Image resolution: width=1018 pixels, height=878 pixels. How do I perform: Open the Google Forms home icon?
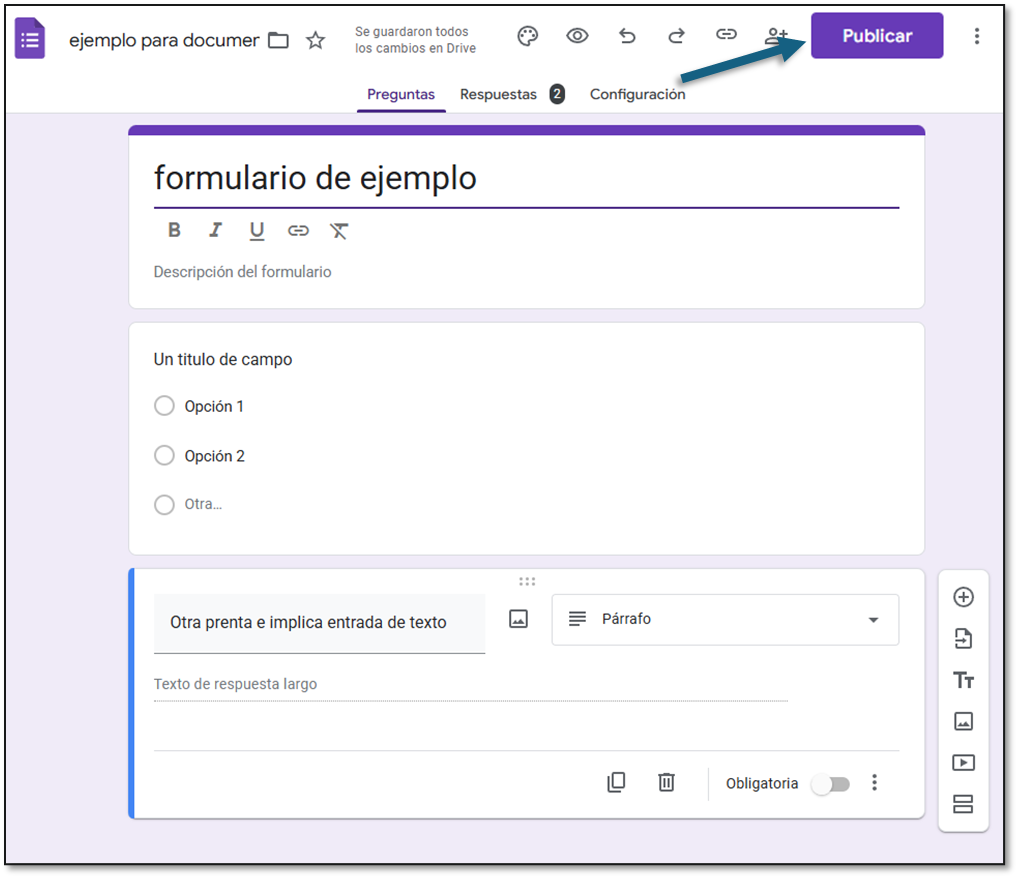click(x=30, y=40)
